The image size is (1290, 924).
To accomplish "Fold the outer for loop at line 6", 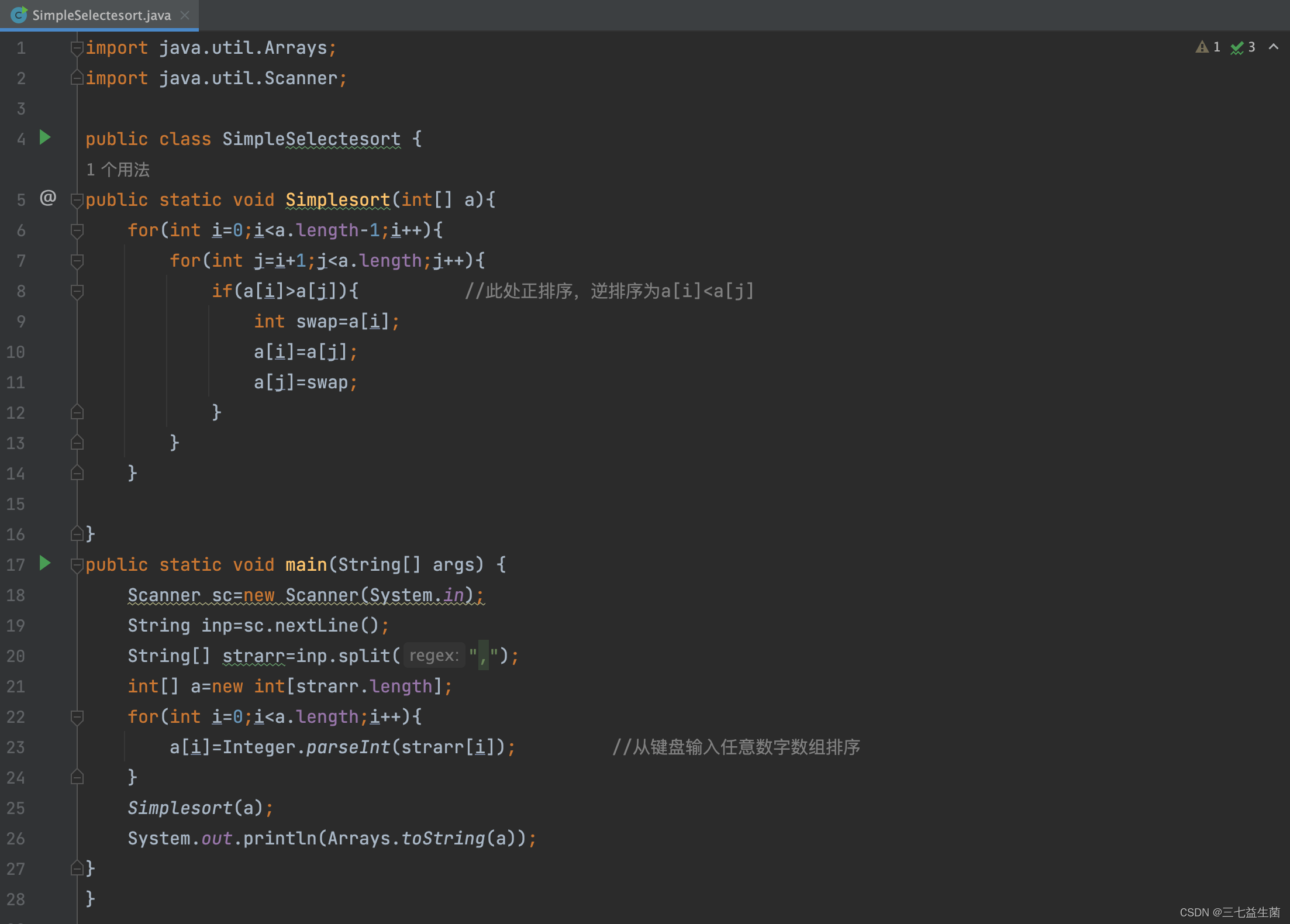I will (77, 230).
